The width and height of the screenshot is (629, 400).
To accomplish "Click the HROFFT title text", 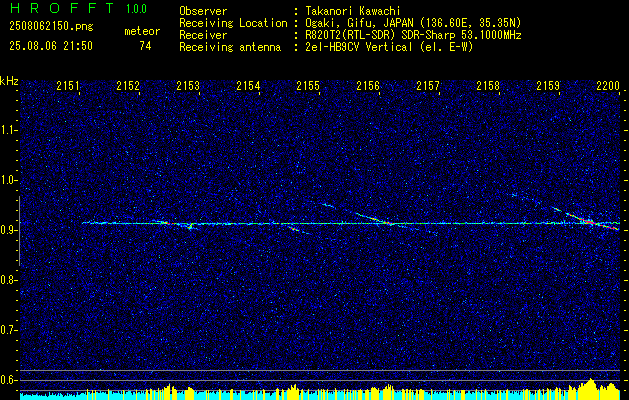I will point(62,8).
